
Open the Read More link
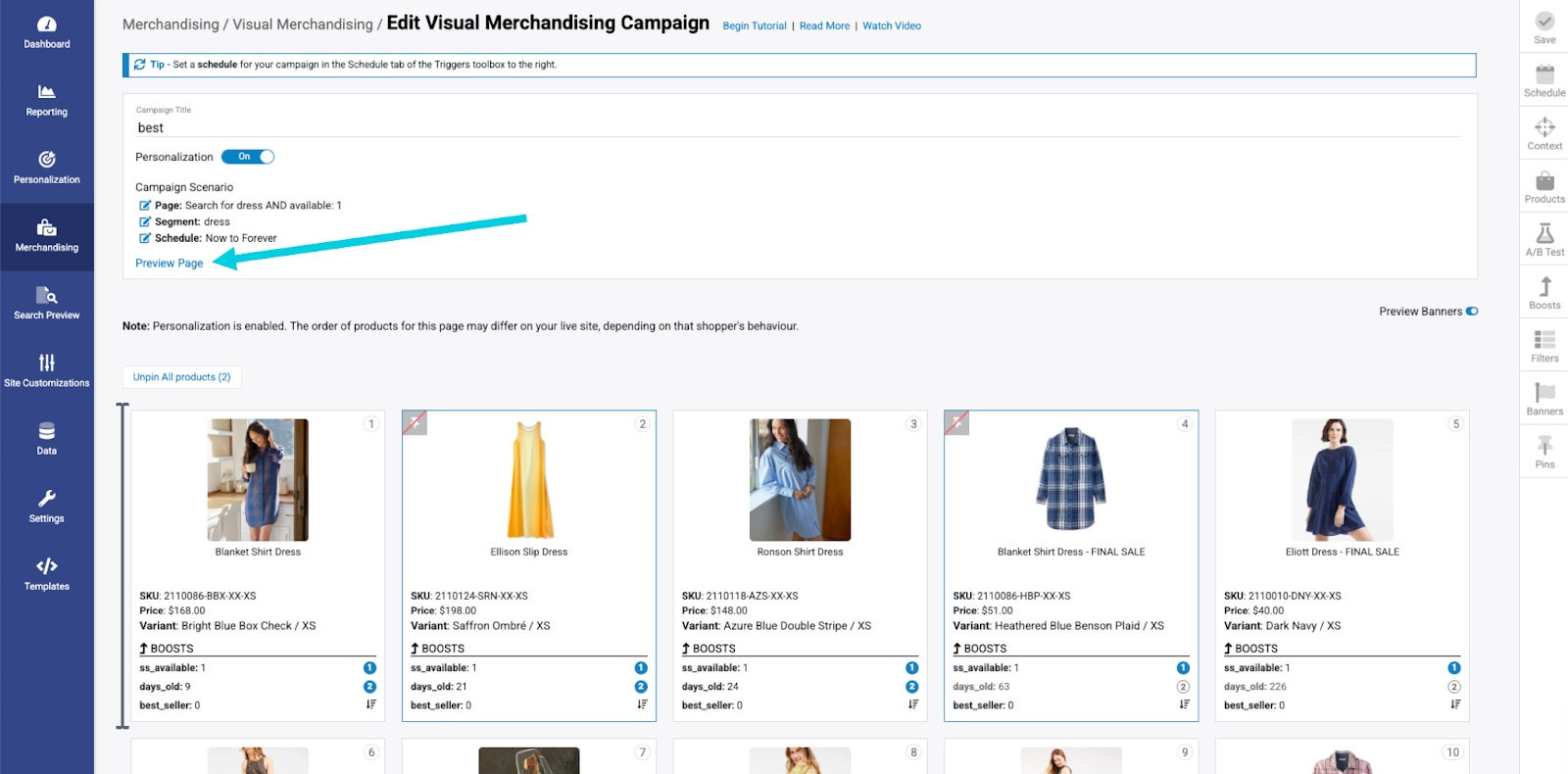click(x=824, y=26)
